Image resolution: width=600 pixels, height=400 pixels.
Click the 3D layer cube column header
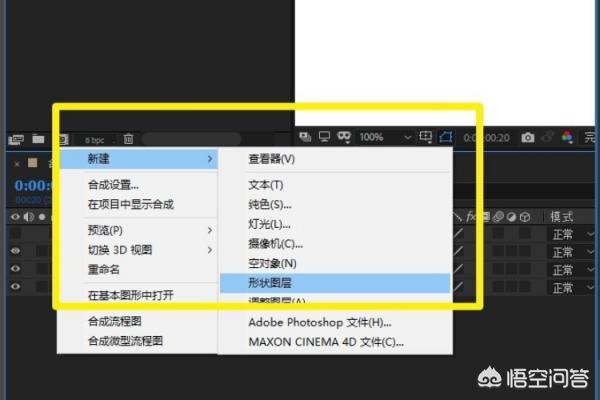(x=525, y=217)
